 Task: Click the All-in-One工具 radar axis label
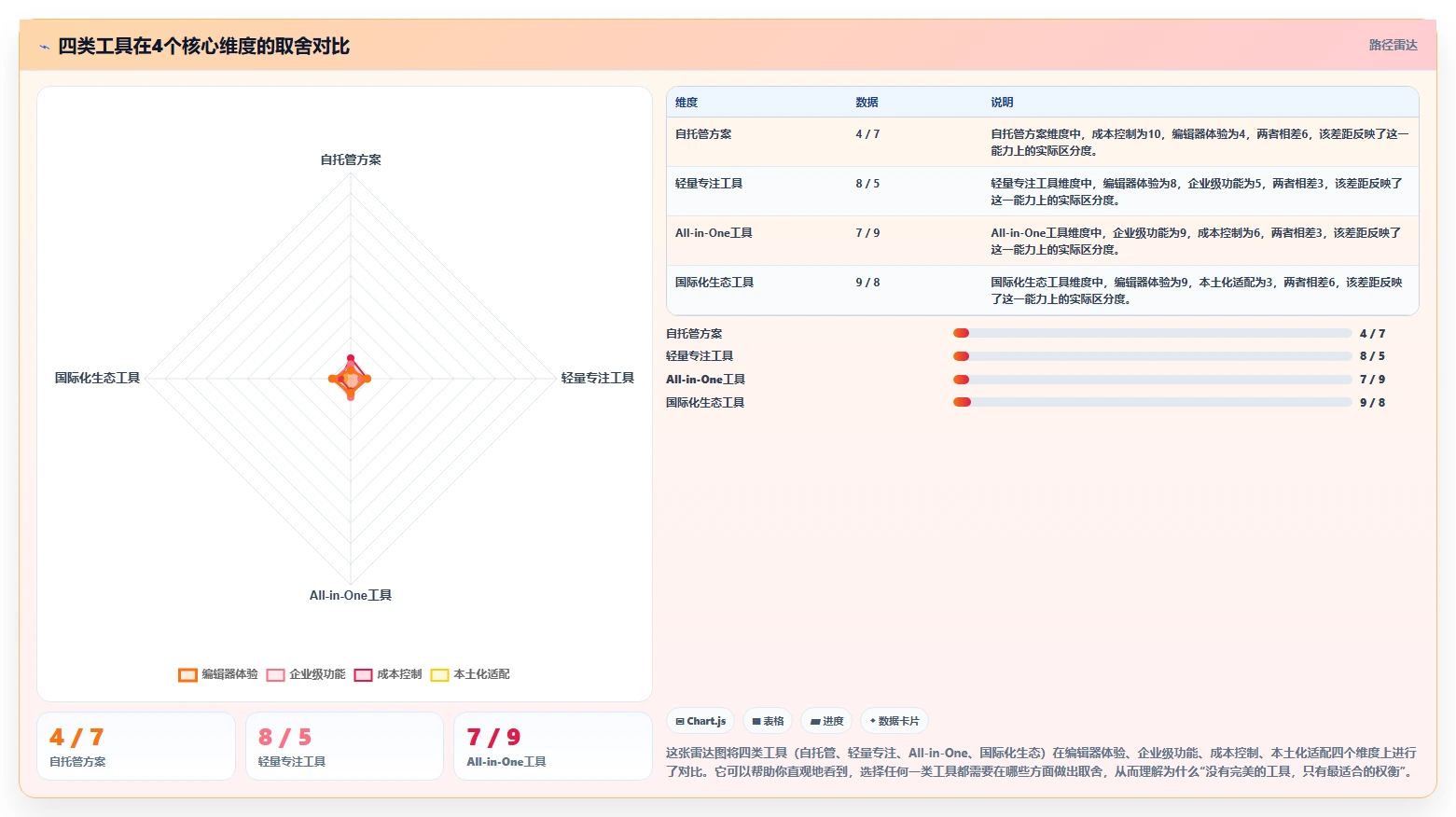click(x=351, y=595)
